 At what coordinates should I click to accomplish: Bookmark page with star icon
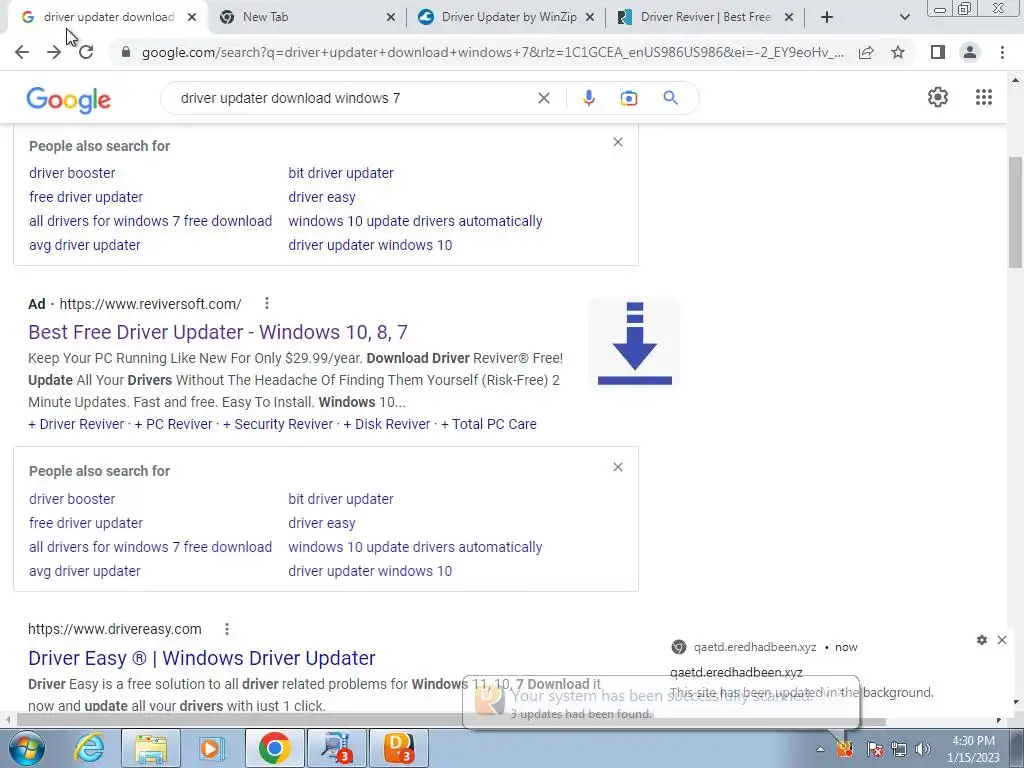(898, 52)
